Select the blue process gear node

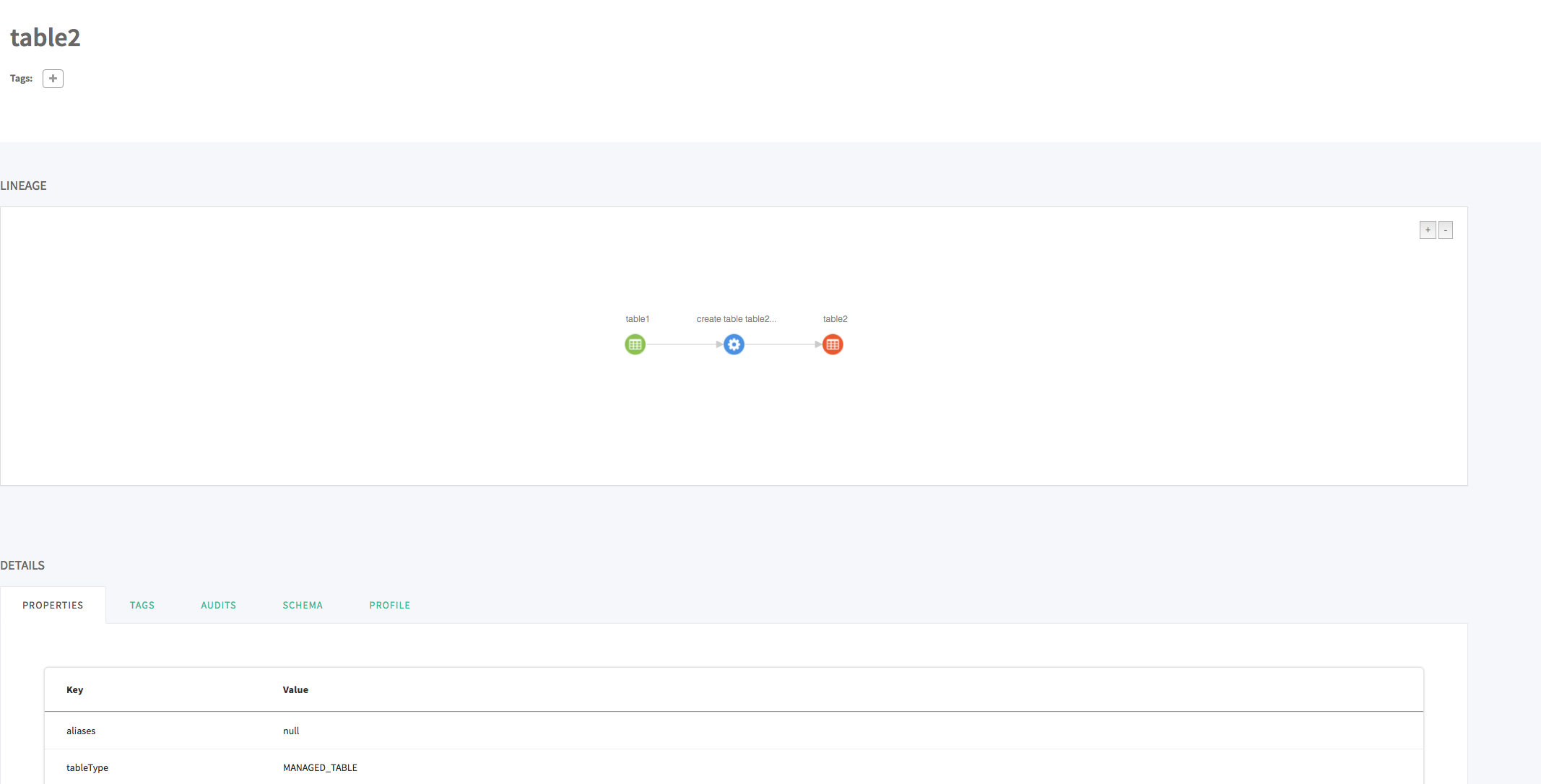point(734,344)
